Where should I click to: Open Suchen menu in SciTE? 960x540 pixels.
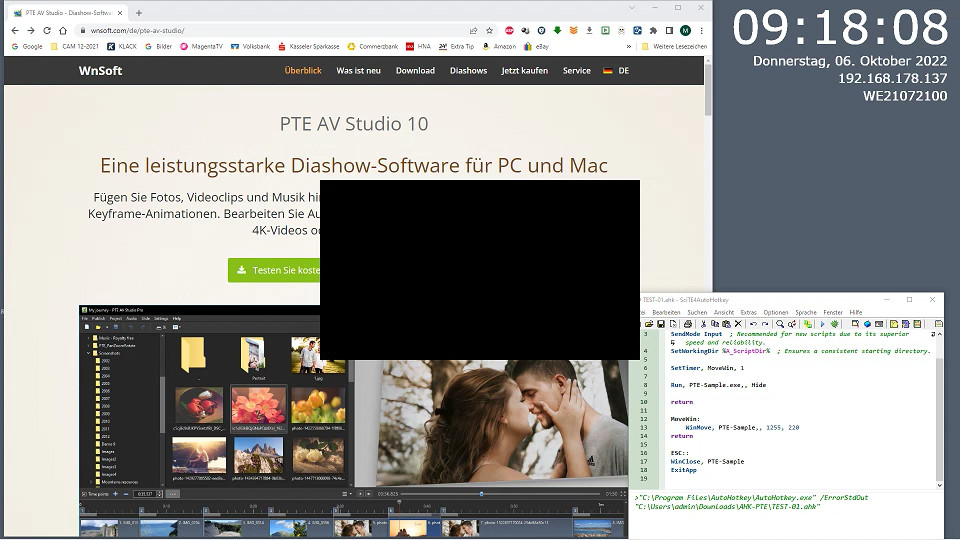click(x=697, y=312)
